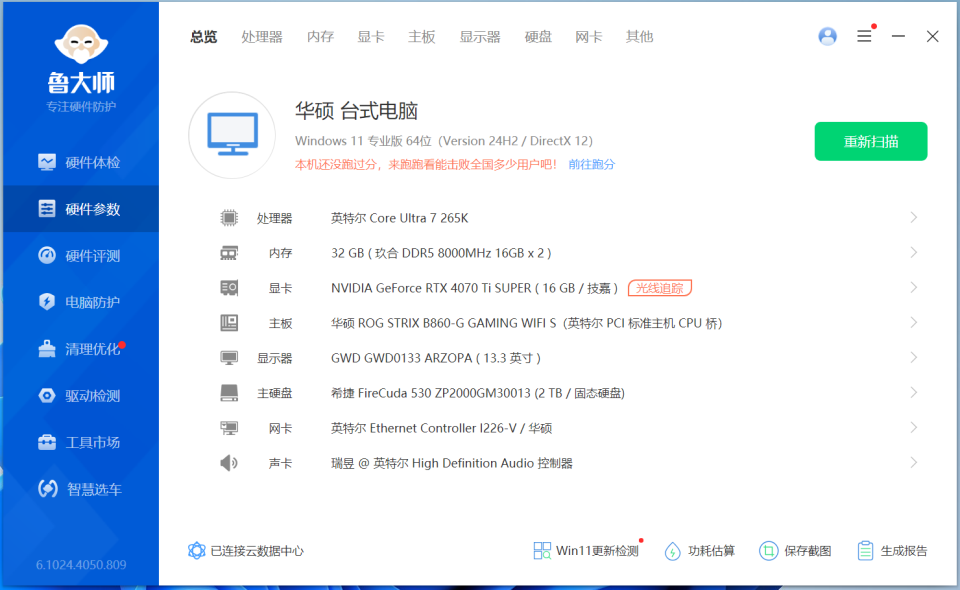Switch to the 总览 tab
The image size is (960, 590).
[x=203, y=37]
